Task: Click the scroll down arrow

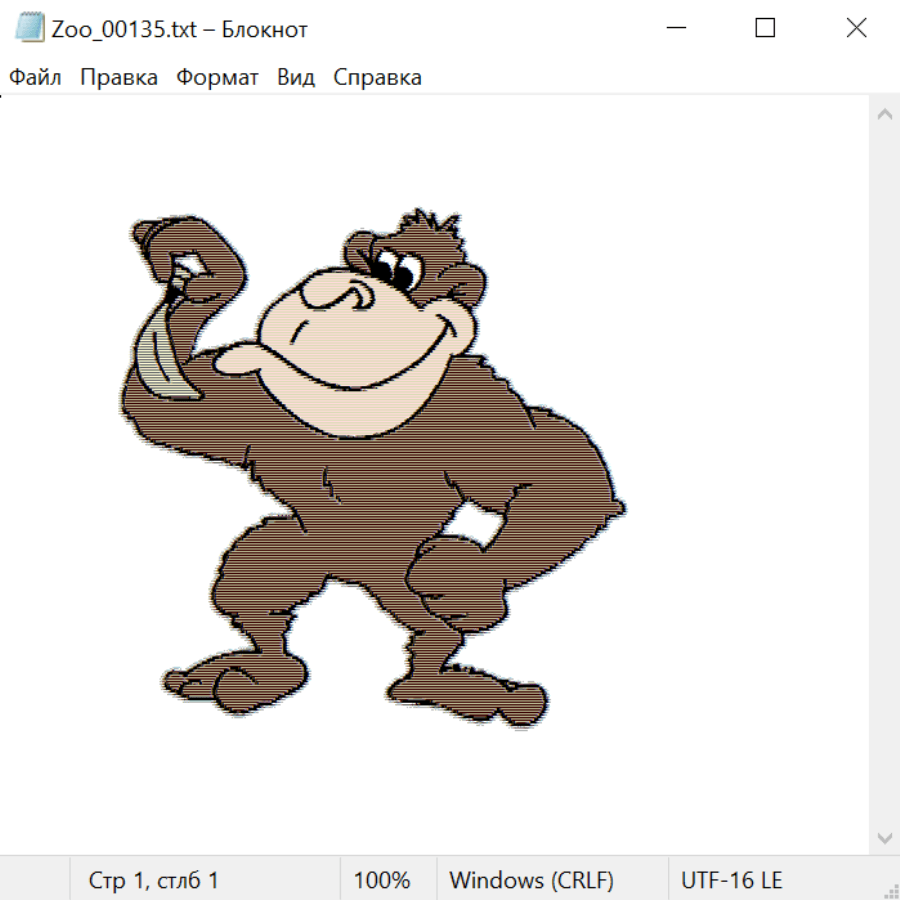Action: pyautogui.click(x=884, y=837)
